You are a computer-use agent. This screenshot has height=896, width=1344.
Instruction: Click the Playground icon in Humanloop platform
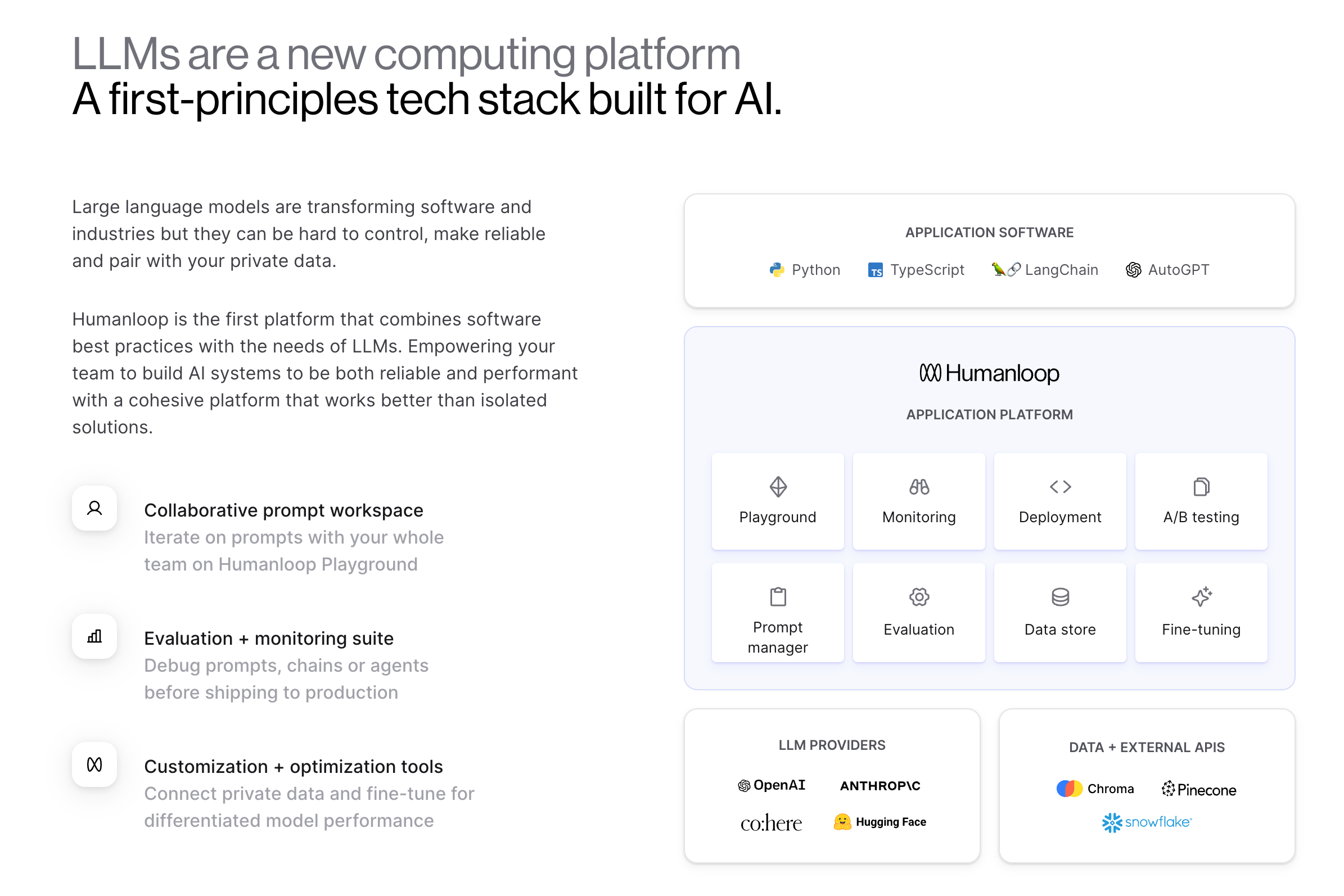pos(779,487)
